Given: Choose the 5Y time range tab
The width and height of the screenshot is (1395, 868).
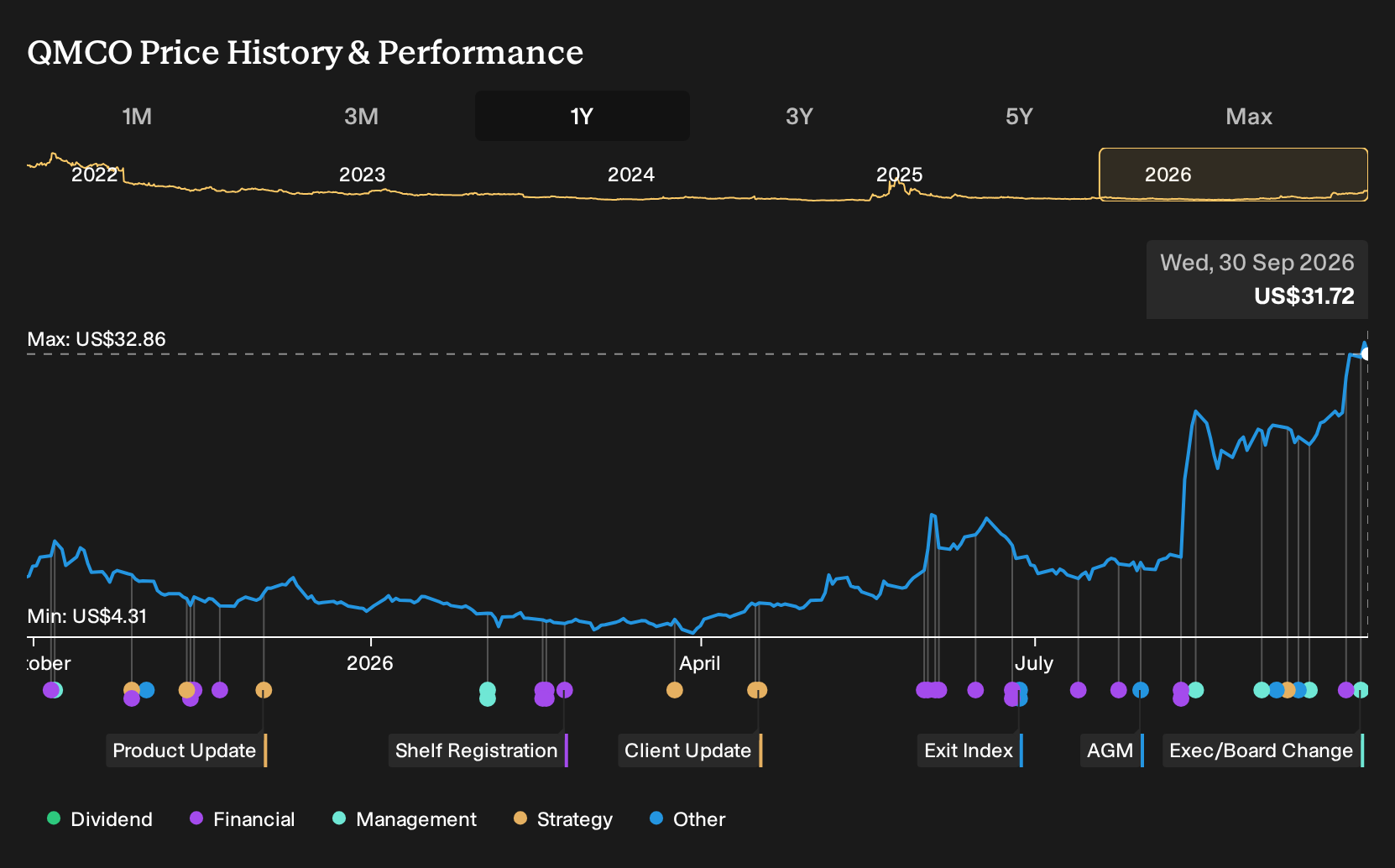Looking at the screenshot, I should click(x=1019, y=116).
